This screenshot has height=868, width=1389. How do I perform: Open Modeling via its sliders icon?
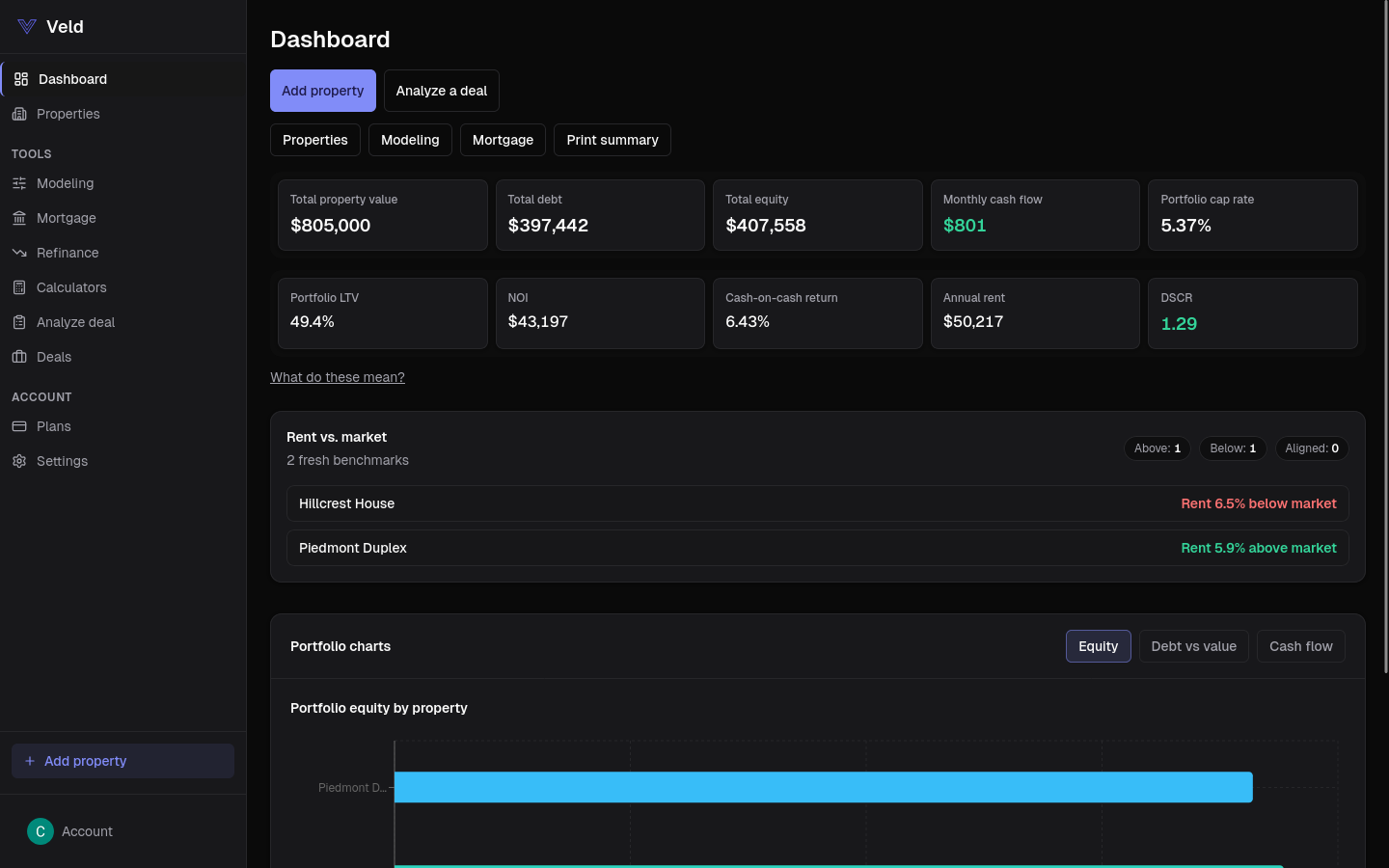[x=19, y=183]
